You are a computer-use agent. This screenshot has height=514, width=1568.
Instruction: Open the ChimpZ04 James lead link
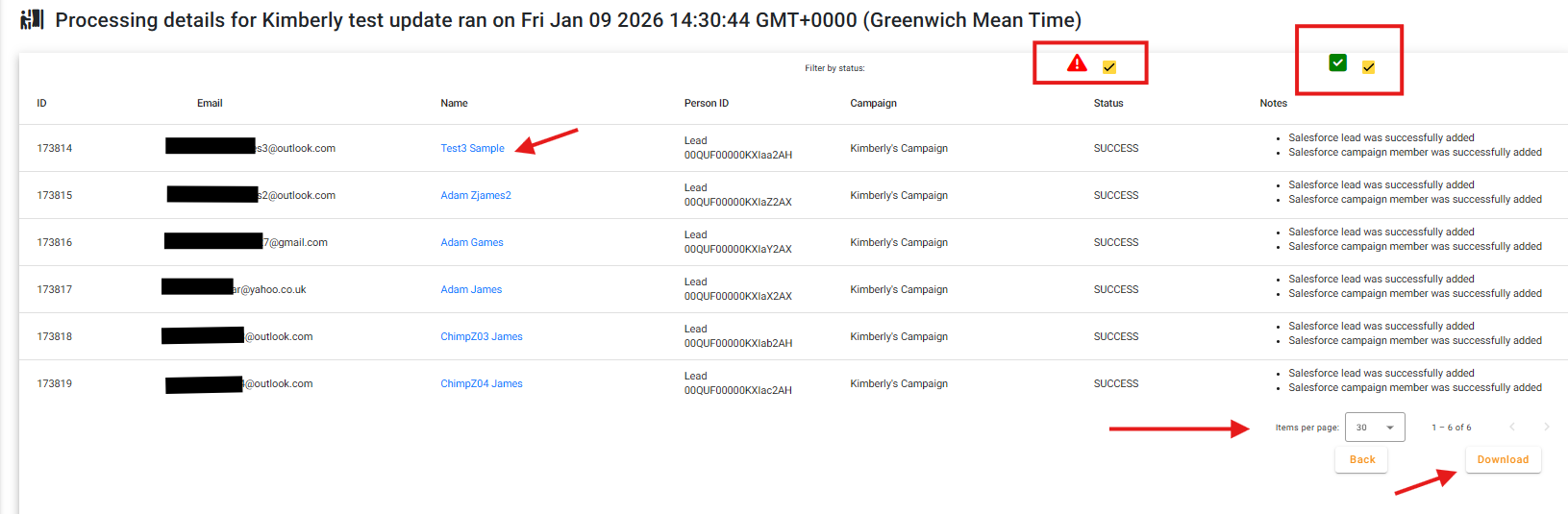(x=482, y=383)
